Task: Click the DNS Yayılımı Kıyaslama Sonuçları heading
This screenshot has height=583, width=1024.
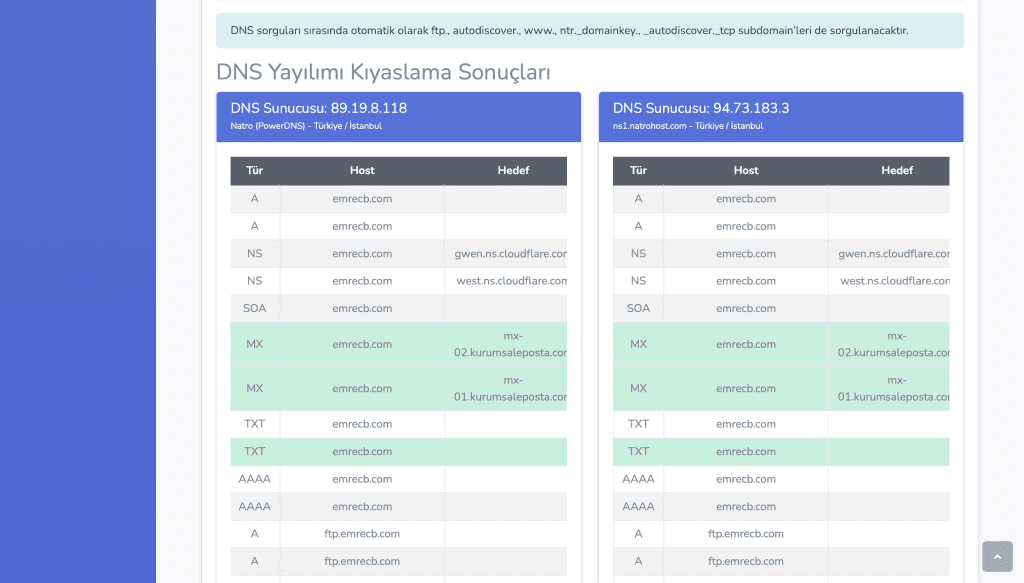Action: coord(383,72)
